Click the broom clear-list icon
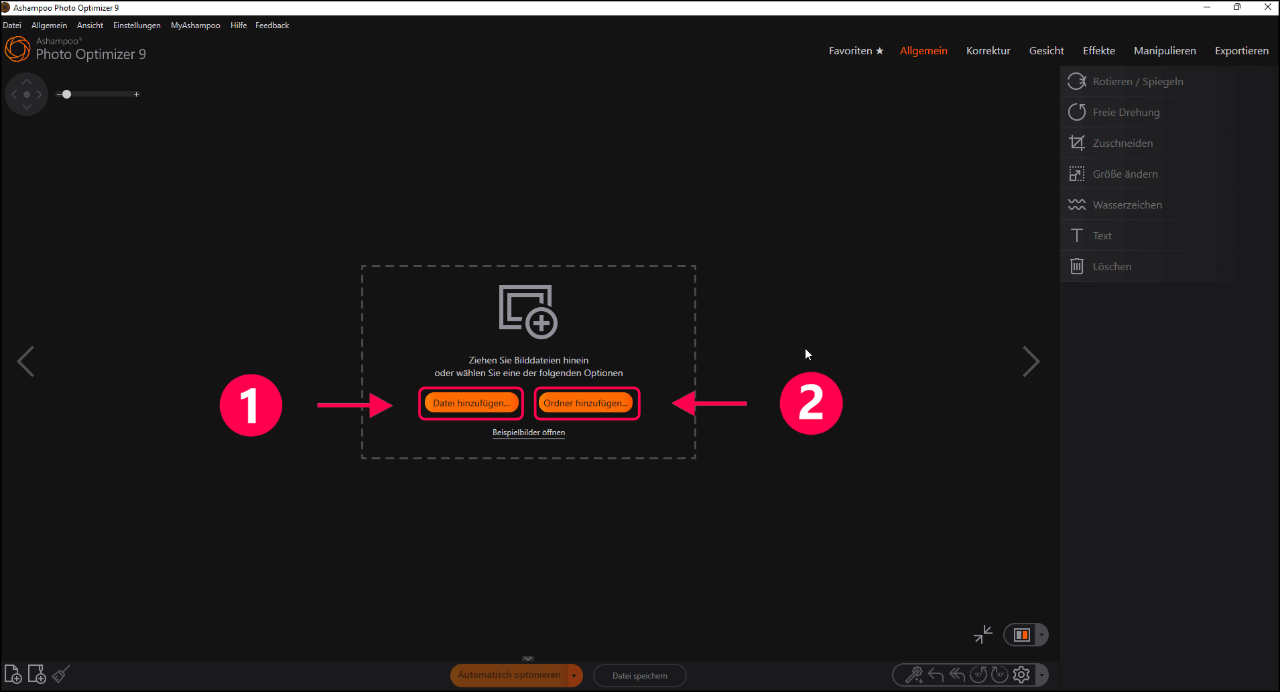Image resolution: width=1280 pixels, height=692 pixels. pyautogui.click(x=61, y=675)
